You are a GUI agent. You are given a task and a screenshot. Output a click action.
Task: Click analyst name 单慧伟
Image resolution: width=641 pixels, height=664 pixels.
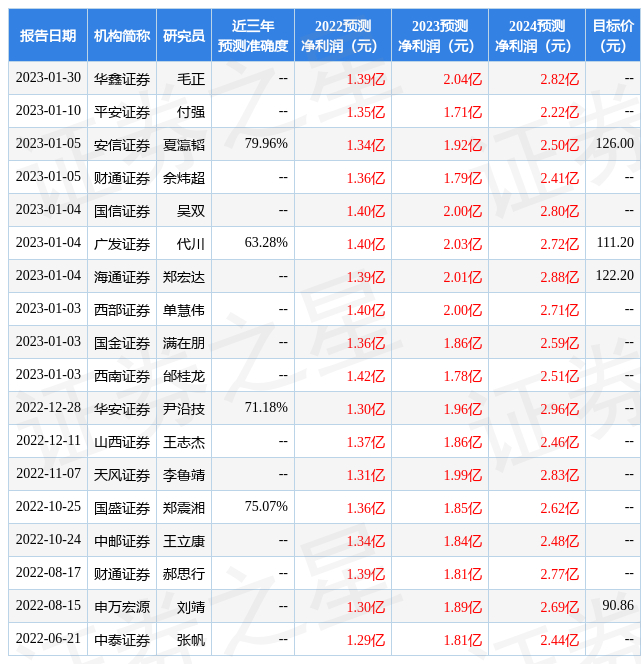pyautogui.click(x=184, y=310)
